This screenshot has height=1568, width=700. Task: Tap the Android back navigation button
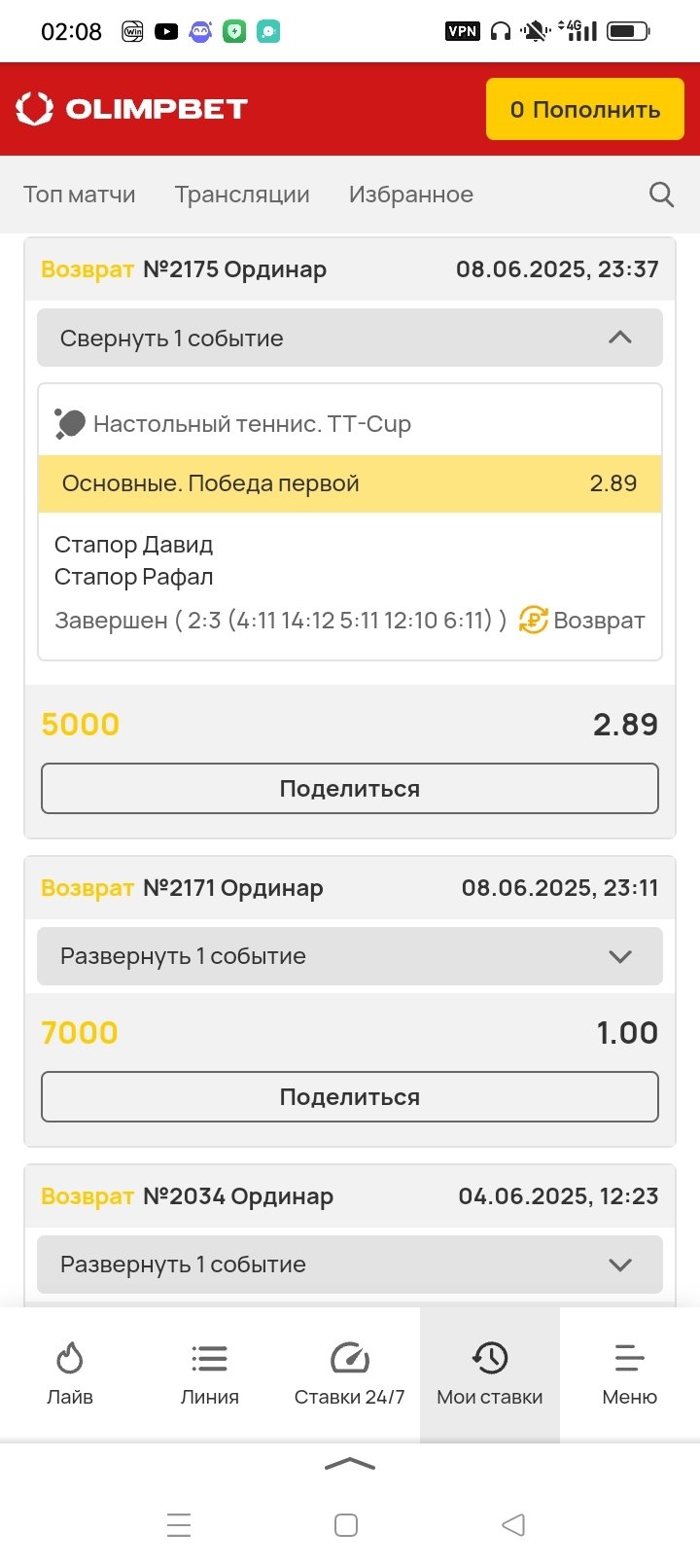tap(513, 1524)
